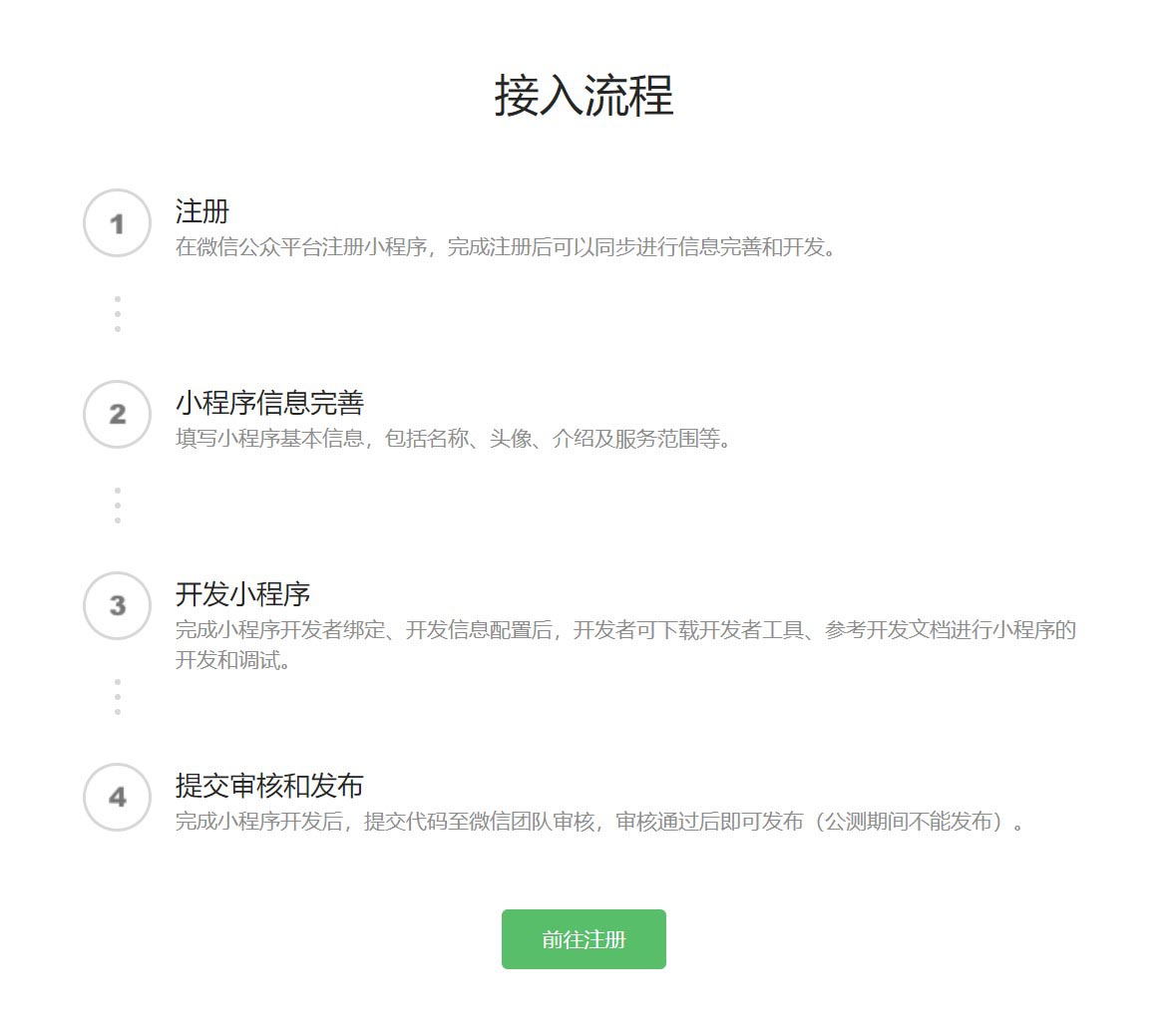Click the 完成注册后可以同步进行 sentence portion
The width and height of the screenshot is (1173, 1036).
point(562,247)
